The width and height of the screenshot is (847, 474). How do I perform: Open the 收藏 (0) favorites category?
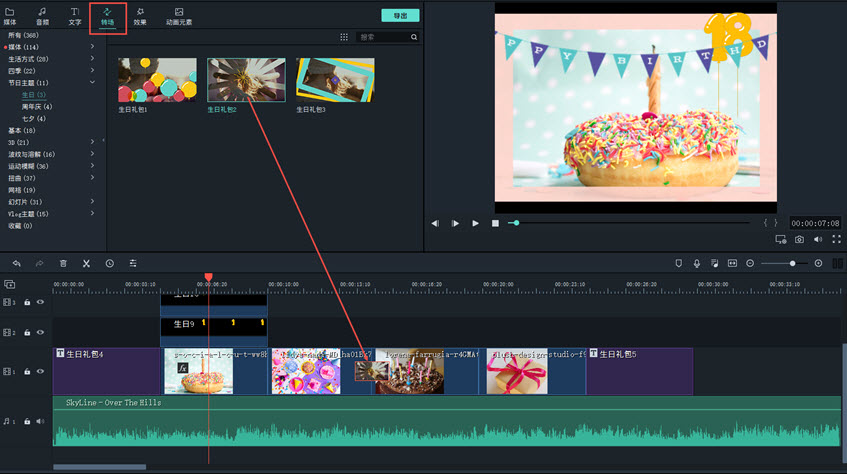coord(20,225)
